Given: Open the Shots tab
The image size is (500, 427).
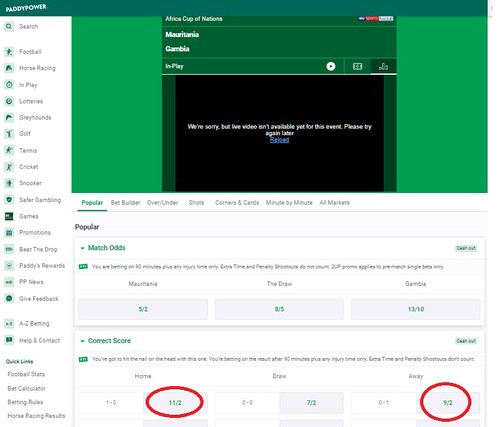Looking at the screenshot, I should [196, 203].
